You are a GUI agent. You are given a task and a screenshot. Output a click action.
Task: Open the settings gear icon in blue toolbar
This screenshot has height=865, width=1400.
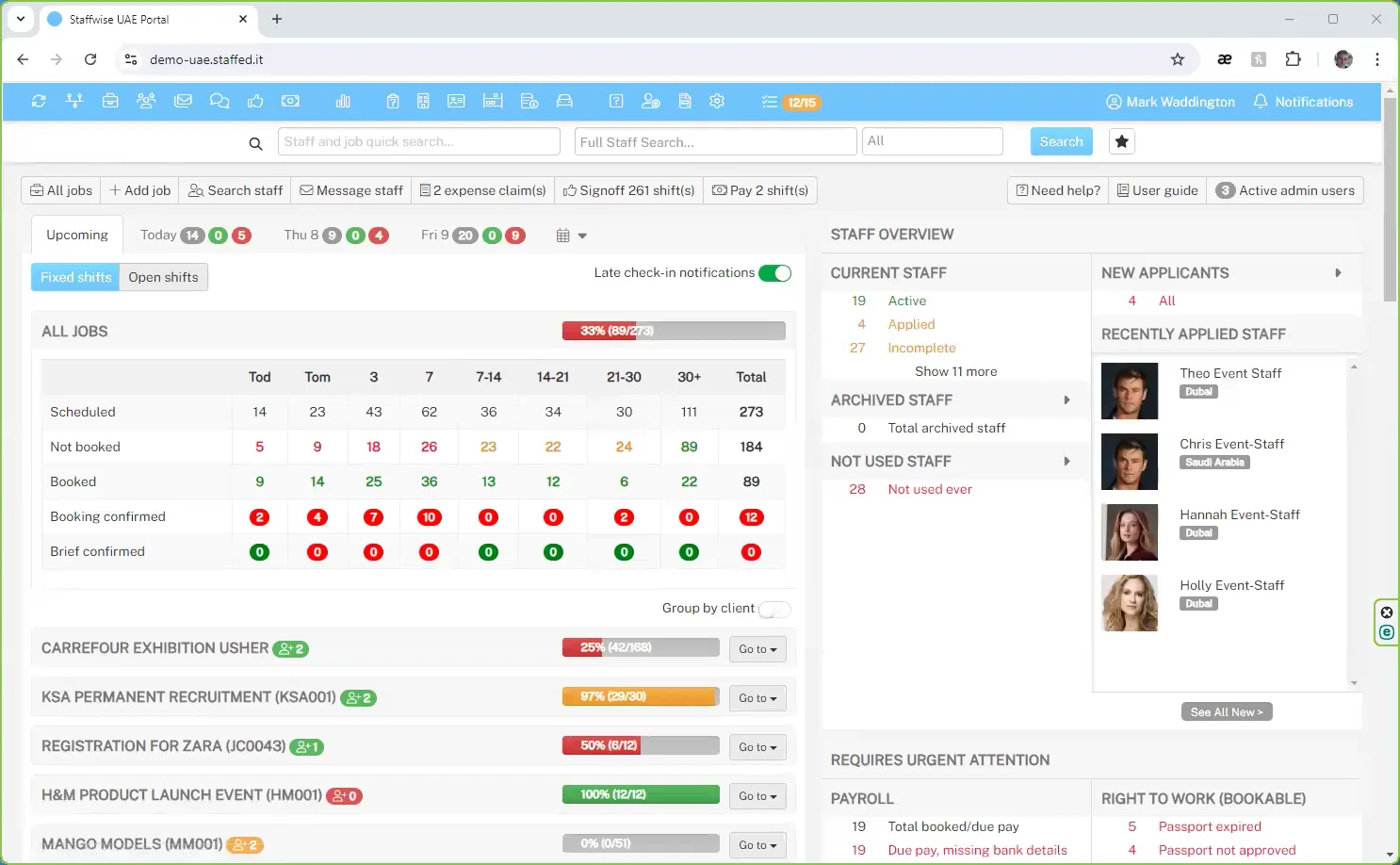point(717,102)
